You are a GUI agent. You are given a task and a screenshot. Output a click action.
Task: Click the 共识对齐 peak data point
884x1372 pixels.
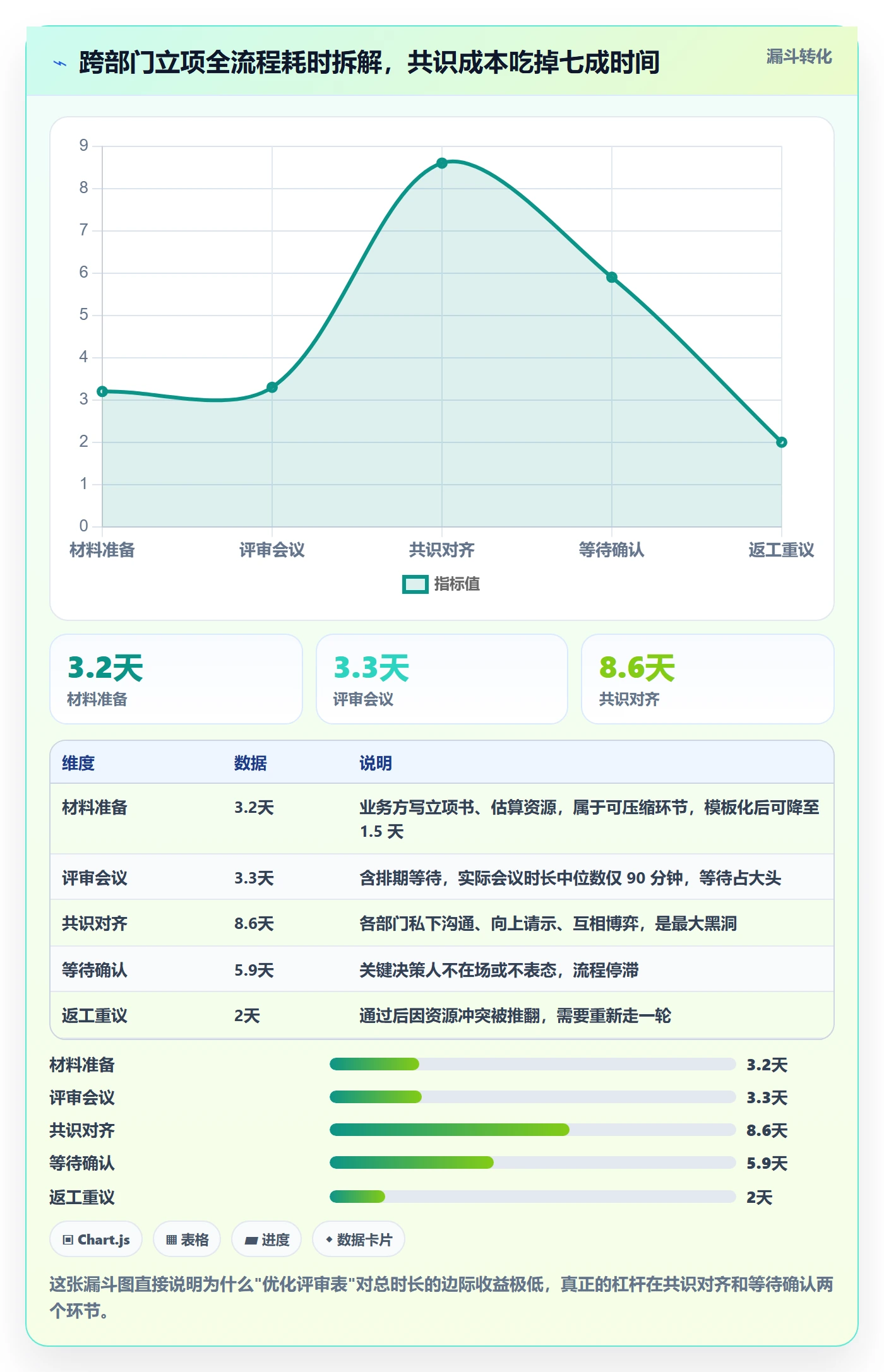click(442, 163)
